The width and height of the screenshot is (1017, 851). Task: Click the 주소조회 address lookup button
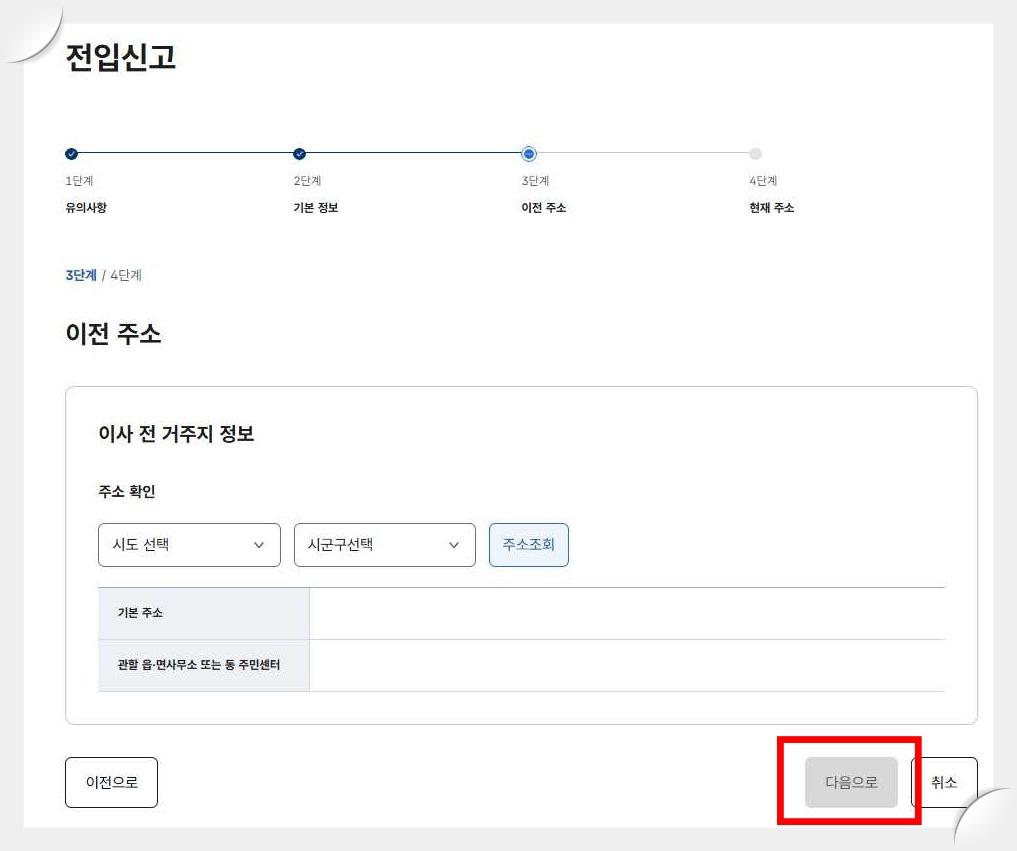[x=528, y=544]
